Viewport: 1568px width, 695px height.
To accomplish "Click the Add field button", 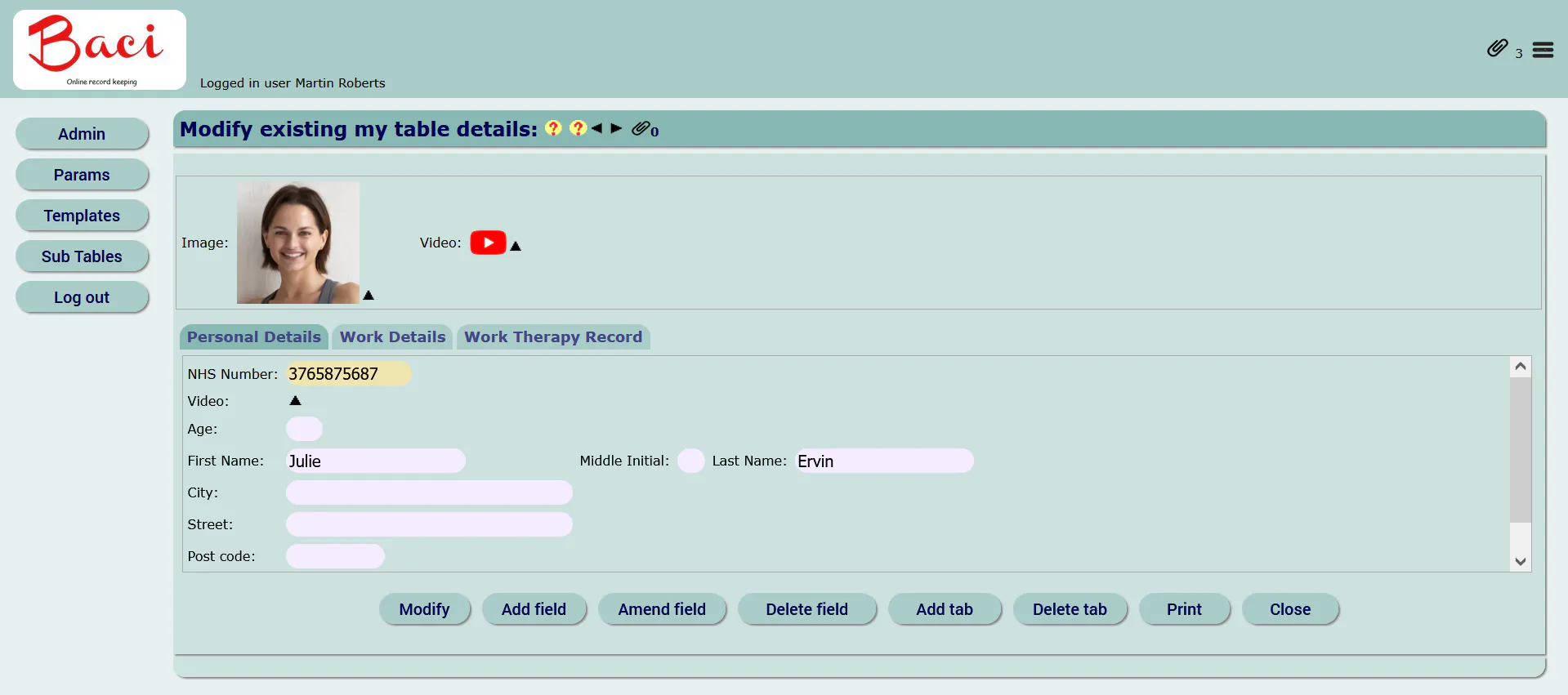I will (534, 609).
